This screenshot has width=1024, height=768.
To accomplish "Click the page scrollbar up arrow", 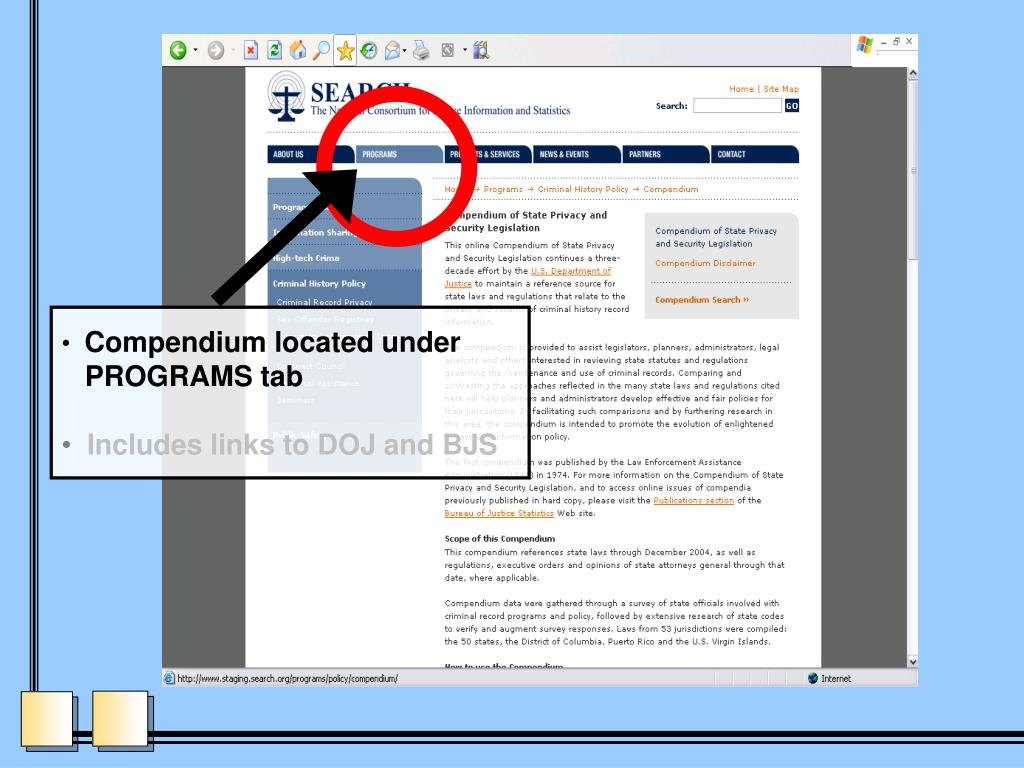I will pos(913,72).
